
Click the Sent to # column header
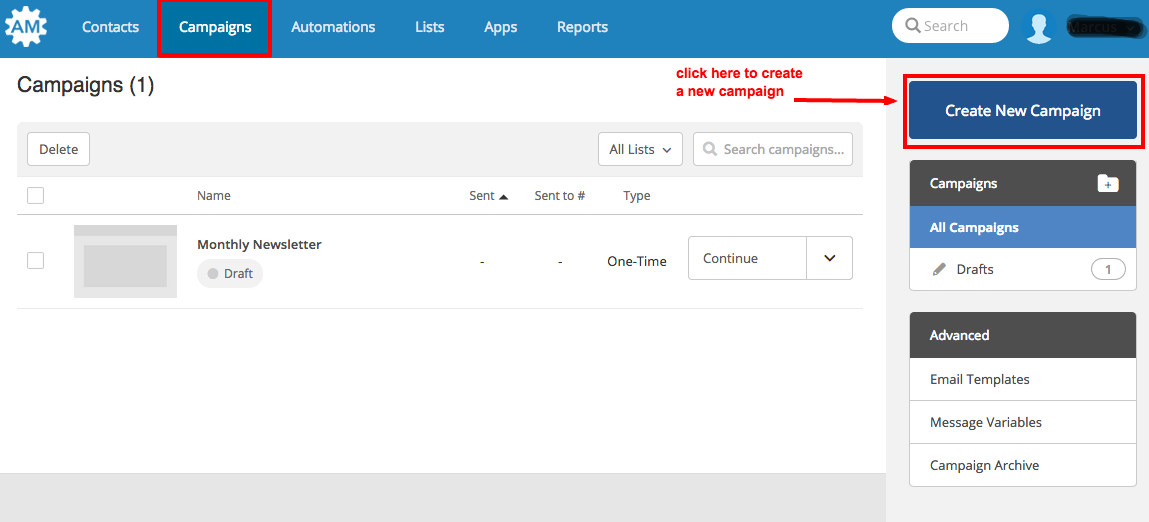[560, 196]
